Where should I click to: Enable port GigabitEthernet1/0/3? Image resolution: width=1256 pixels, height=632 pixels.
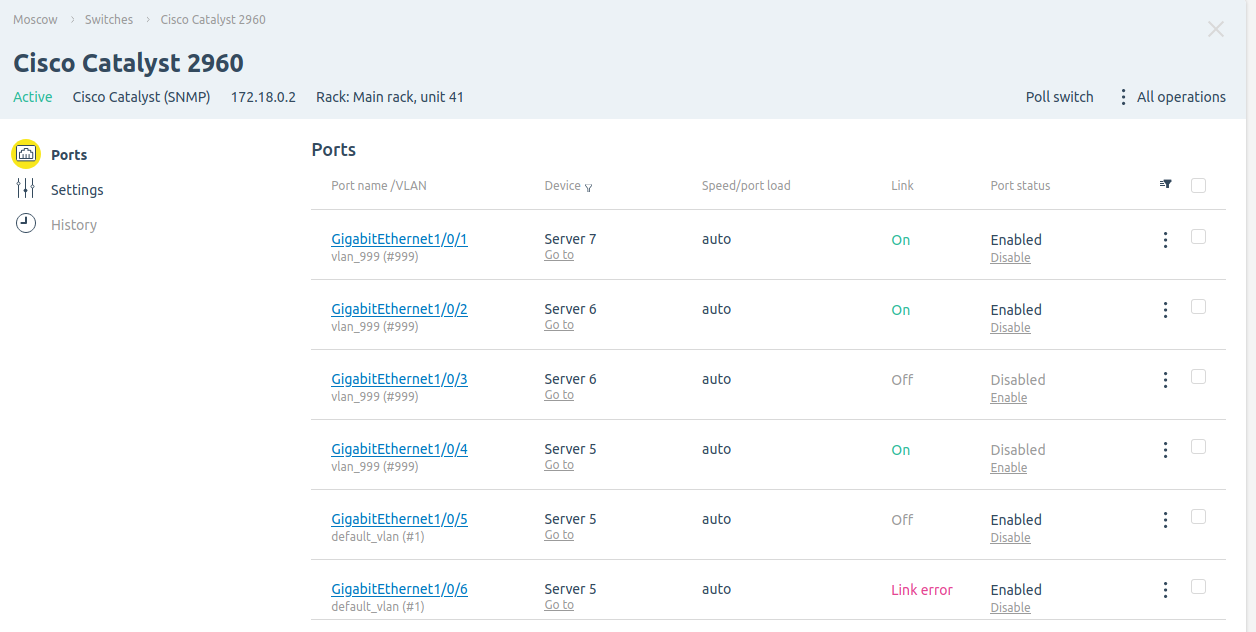1009,398
